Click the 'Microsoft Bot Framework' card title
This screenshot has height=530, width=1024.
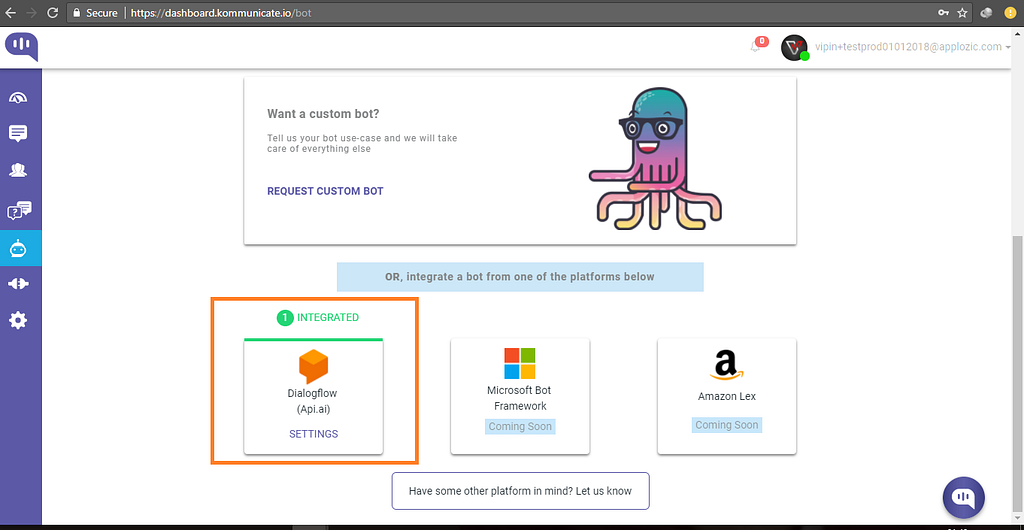point(520,398)
